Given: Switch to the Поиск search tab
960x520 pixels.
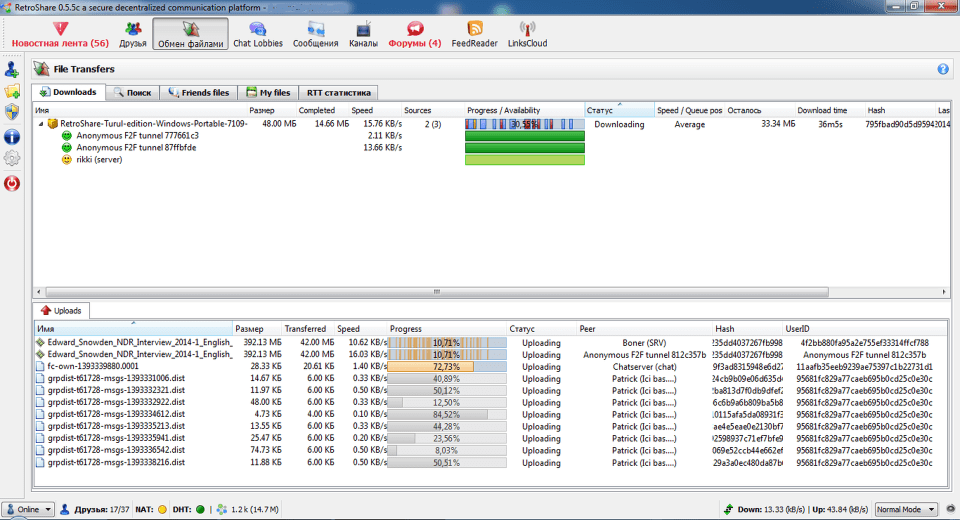Looking at the screenshot, I should pyautogui.click(x=132, y=92).
